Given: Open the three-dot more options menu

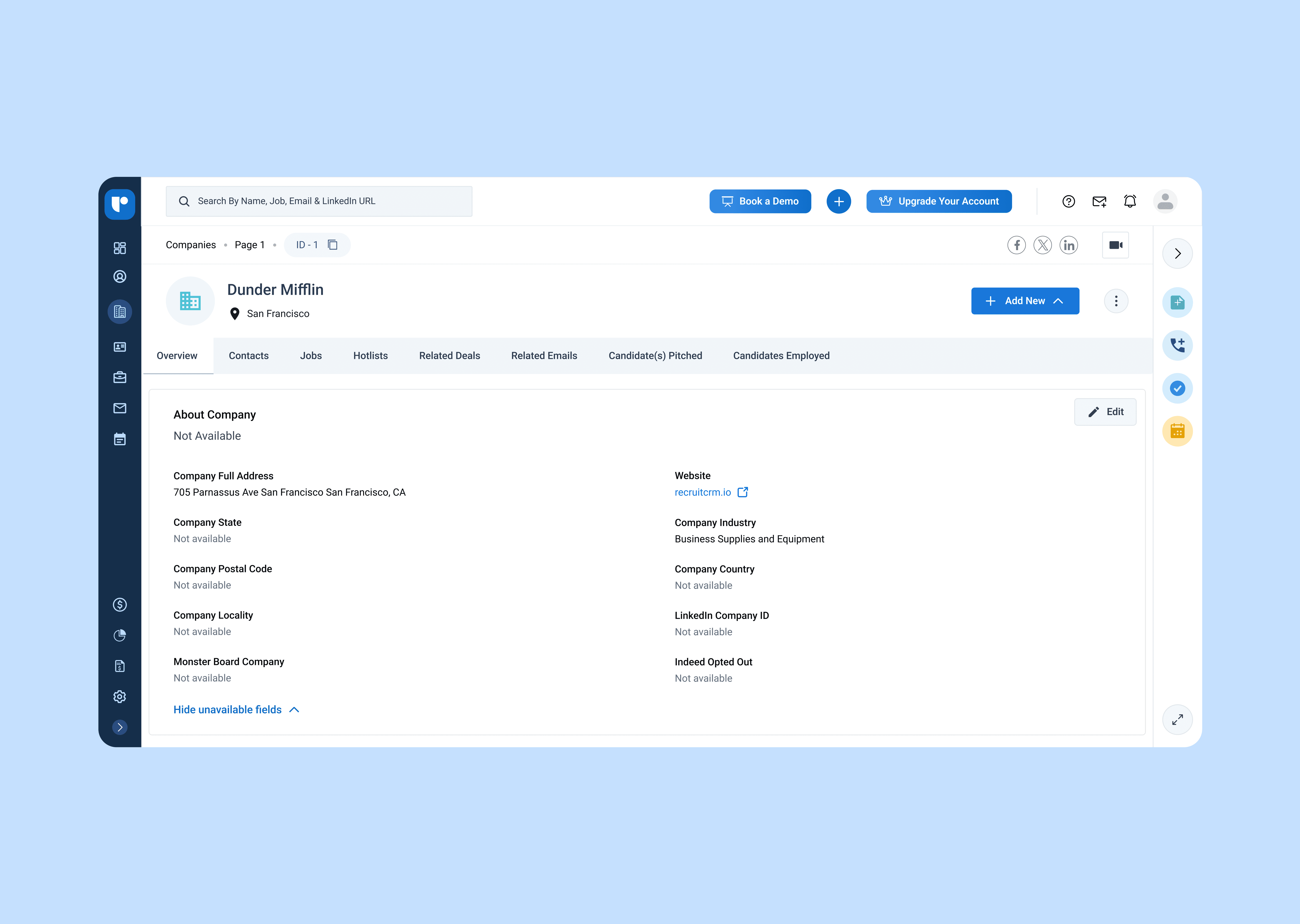Looking at the screenshot, I should (1116, 301).
